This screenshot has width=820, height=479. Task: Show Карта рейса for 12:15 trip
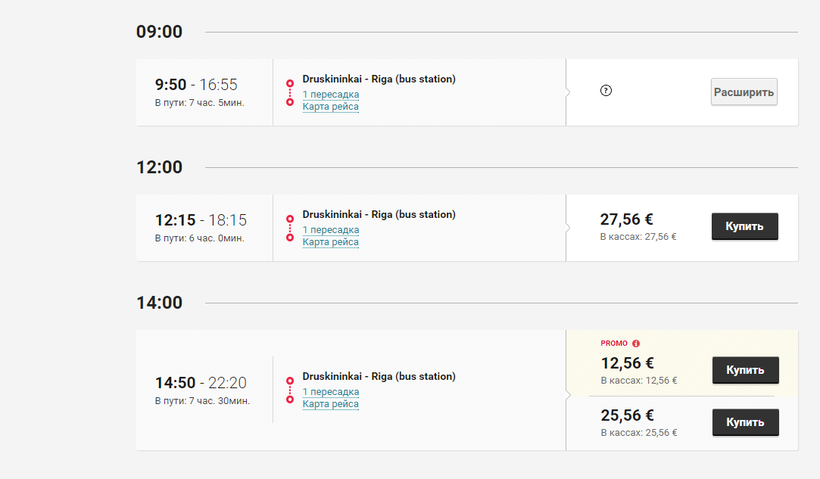[x=330, y=242]
